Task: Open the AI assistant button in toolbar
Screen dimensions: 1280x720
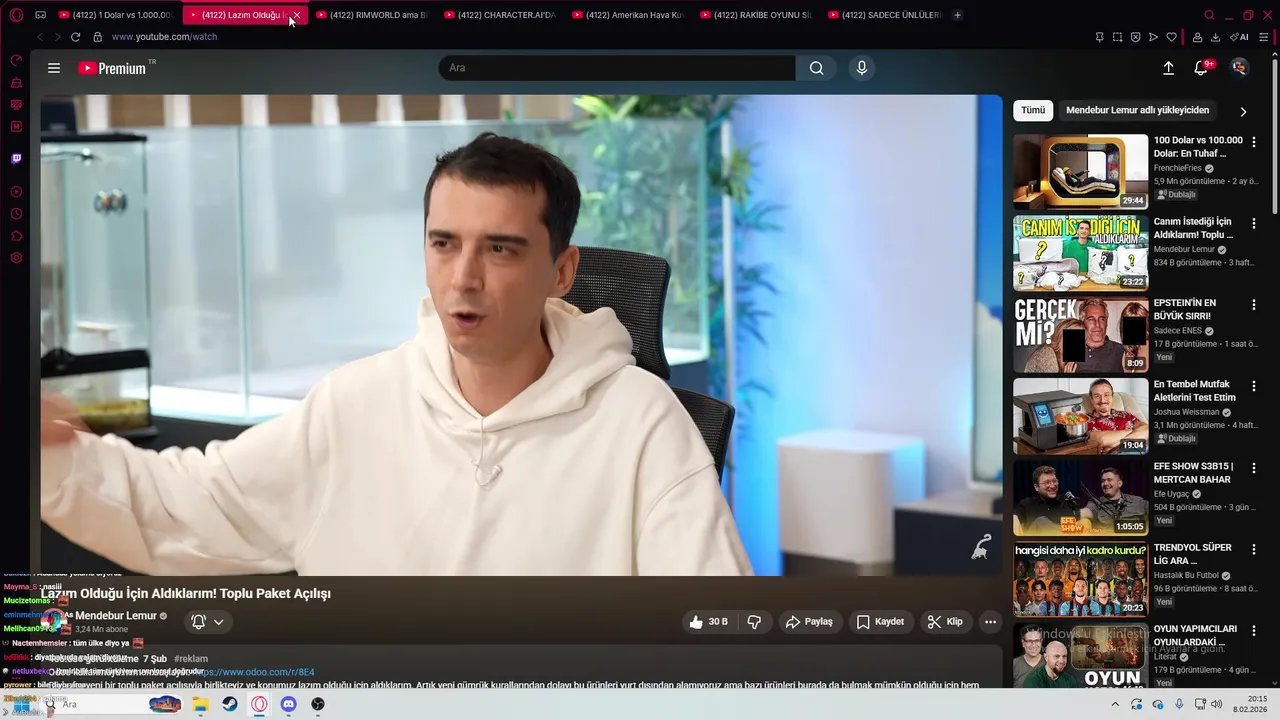Action: coord(1239,37)
